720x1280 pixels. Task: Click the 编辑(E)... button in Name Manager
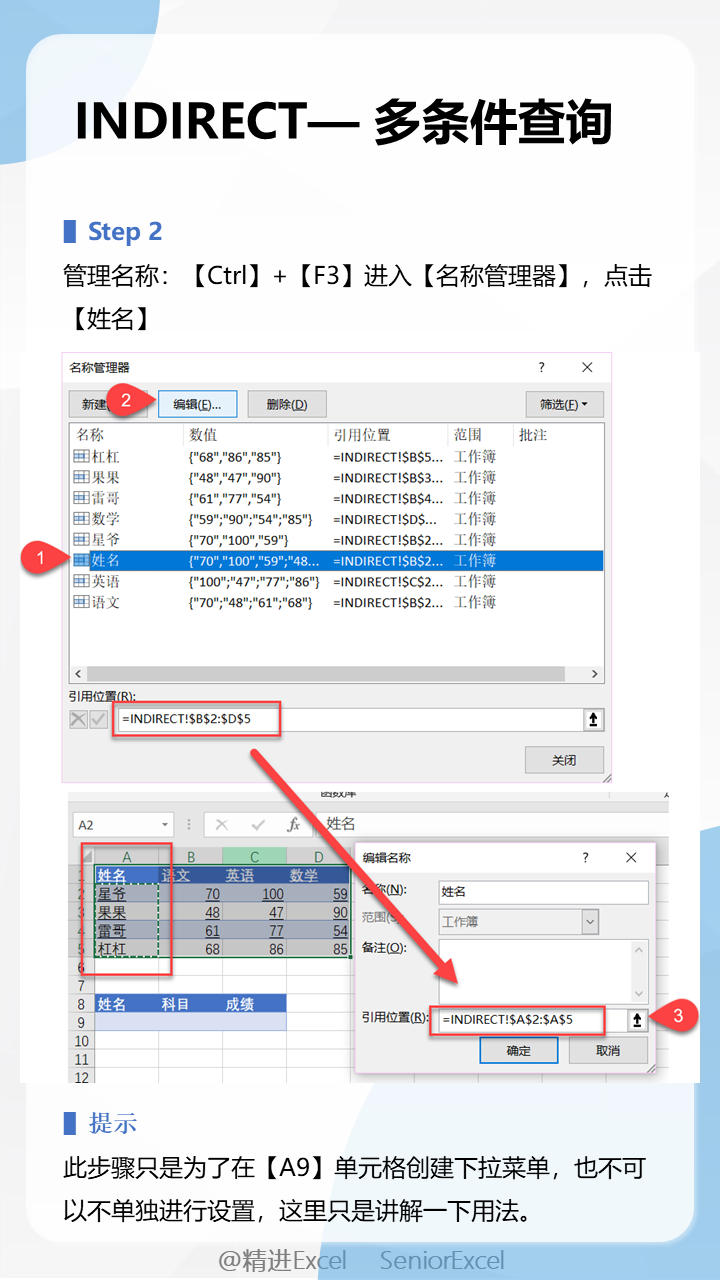tap(197, 404)
